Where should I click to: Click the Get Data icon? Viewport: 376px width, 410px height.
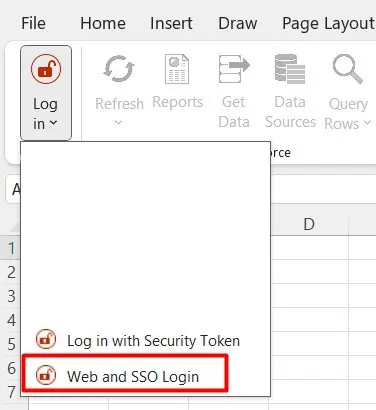(x=234, y=69)
